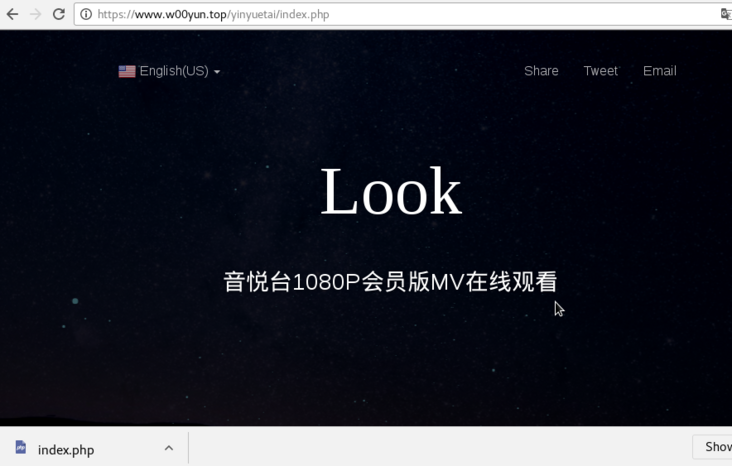Click the Email link
Image resolution: width=732 pixels, height=466 pixels.
tap(659, 71)
